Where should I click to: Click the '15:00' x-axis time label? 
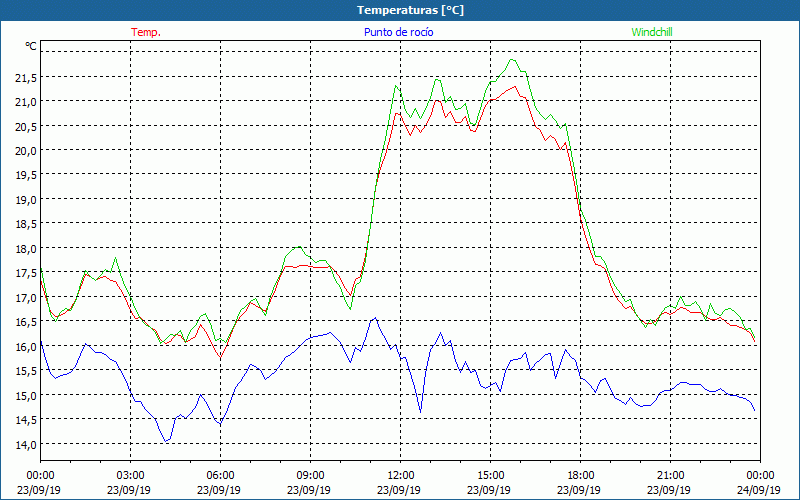(x=490, y=476)
